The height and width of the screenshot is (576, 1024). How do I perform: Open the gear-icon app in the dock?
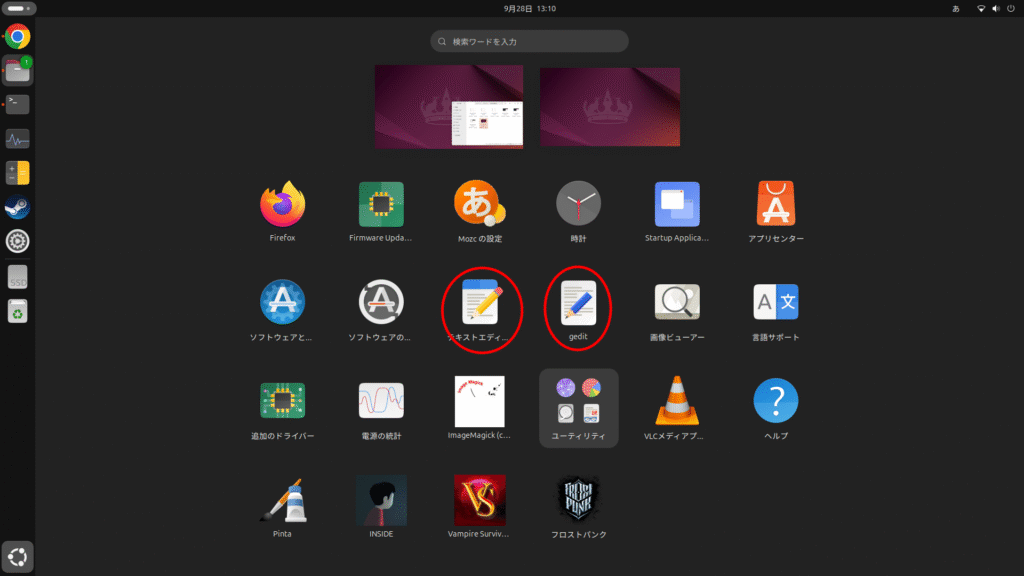click(18, 242)
